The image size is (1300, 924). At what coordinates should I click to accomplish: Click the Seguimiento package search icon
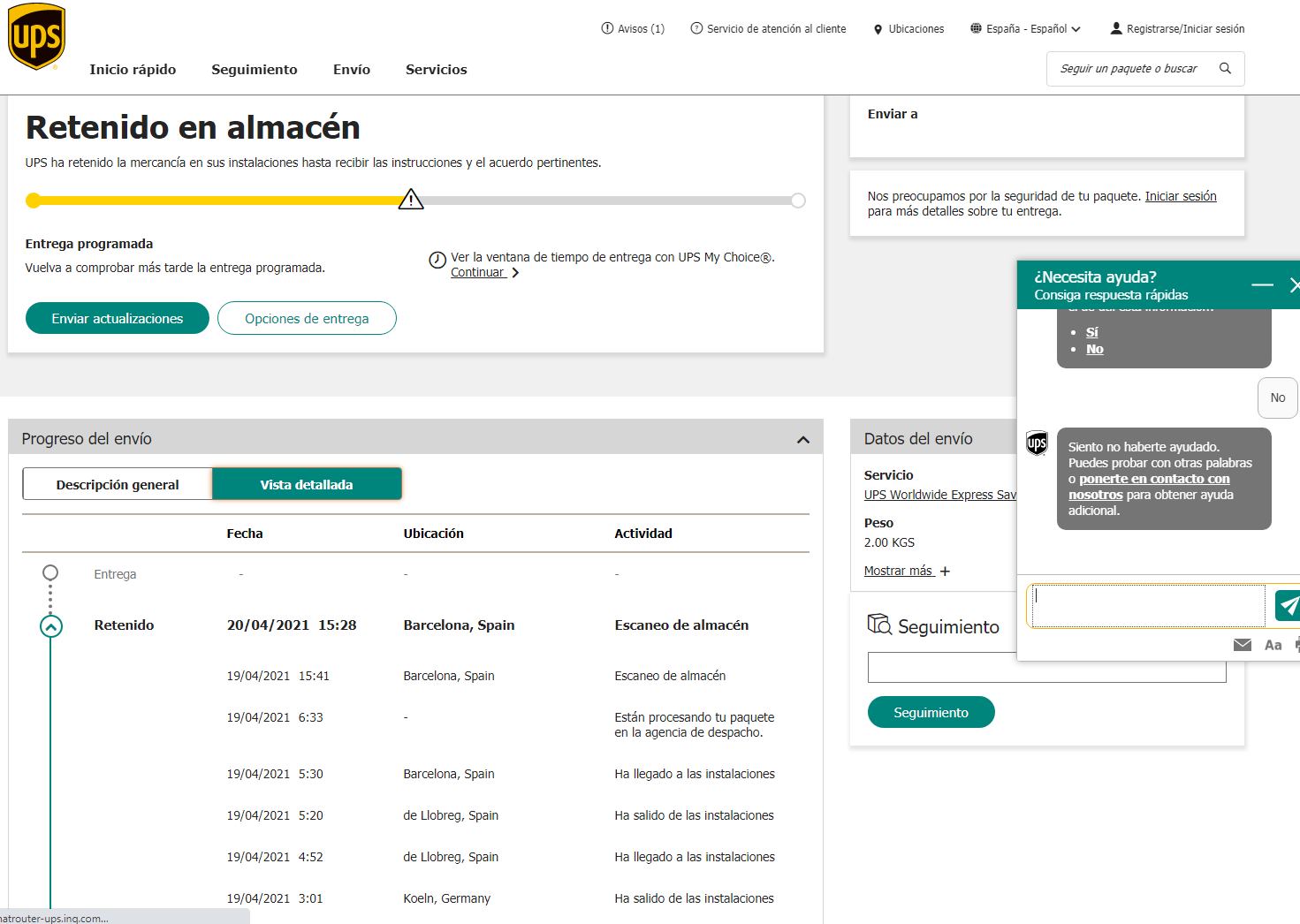coord(879,625)
